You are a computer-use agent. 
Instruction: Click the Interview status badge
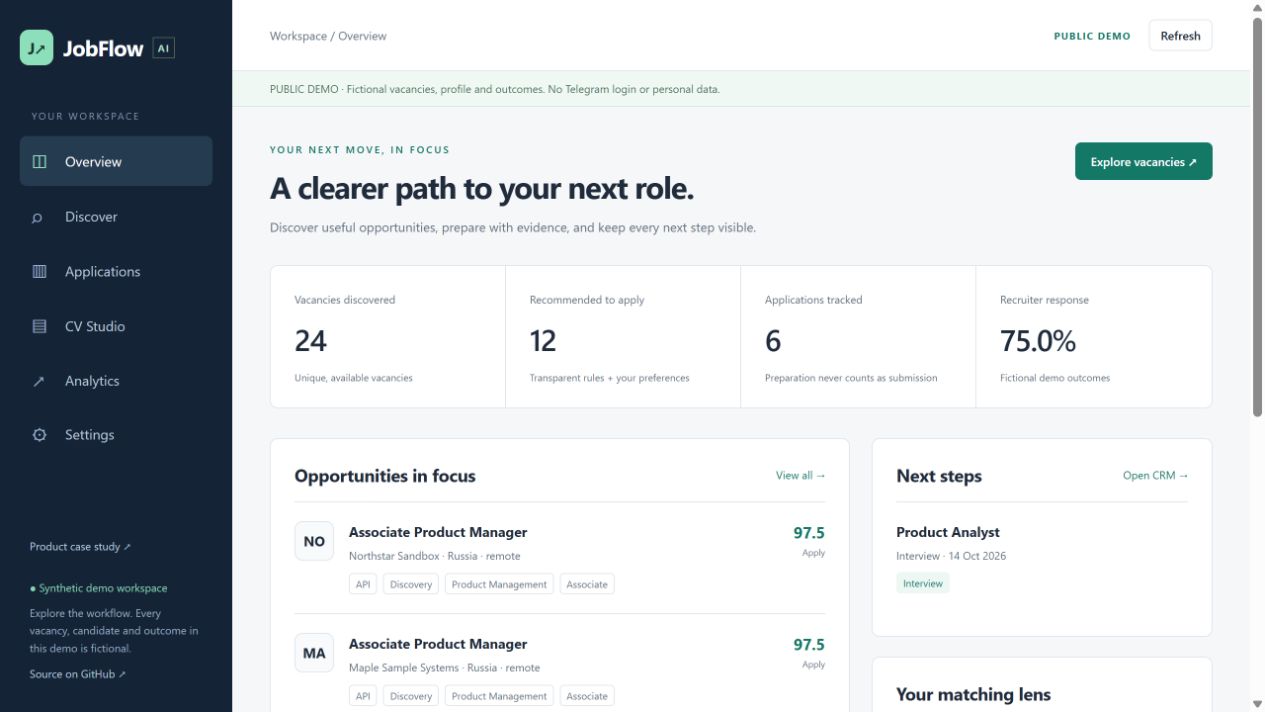tap(923, 583)
